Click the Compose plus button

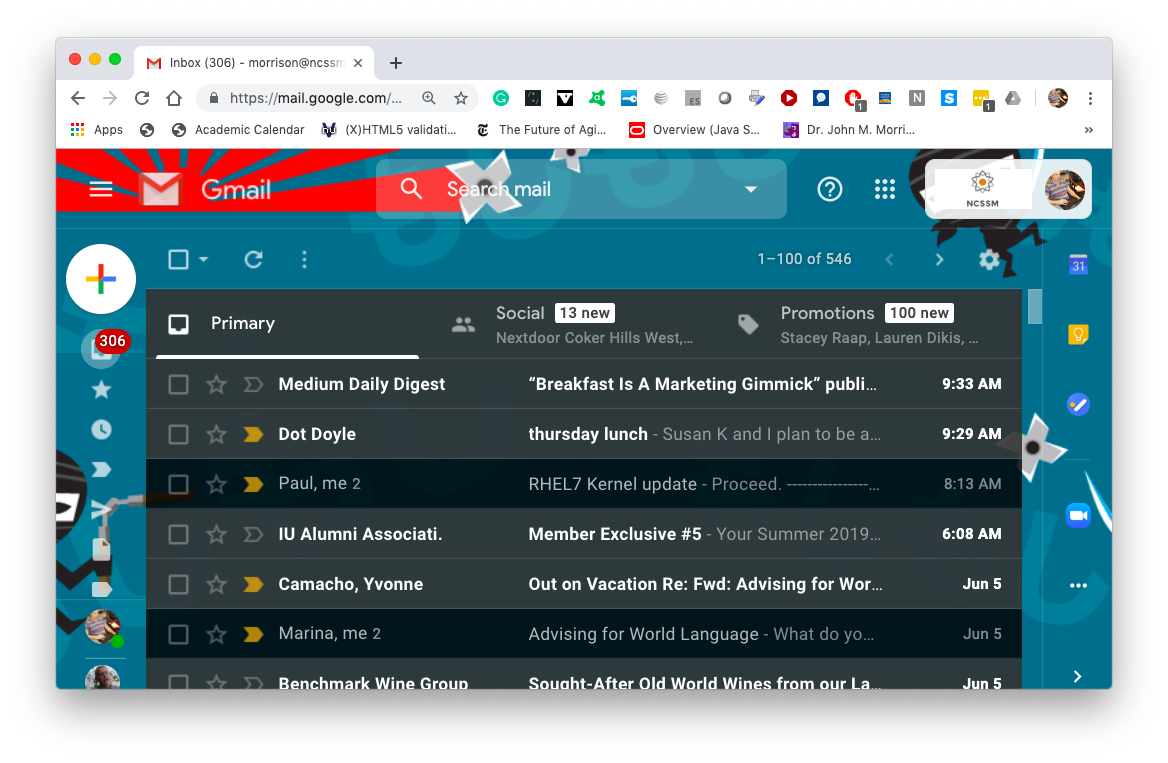pyautogui.click(x=101, y=279)
